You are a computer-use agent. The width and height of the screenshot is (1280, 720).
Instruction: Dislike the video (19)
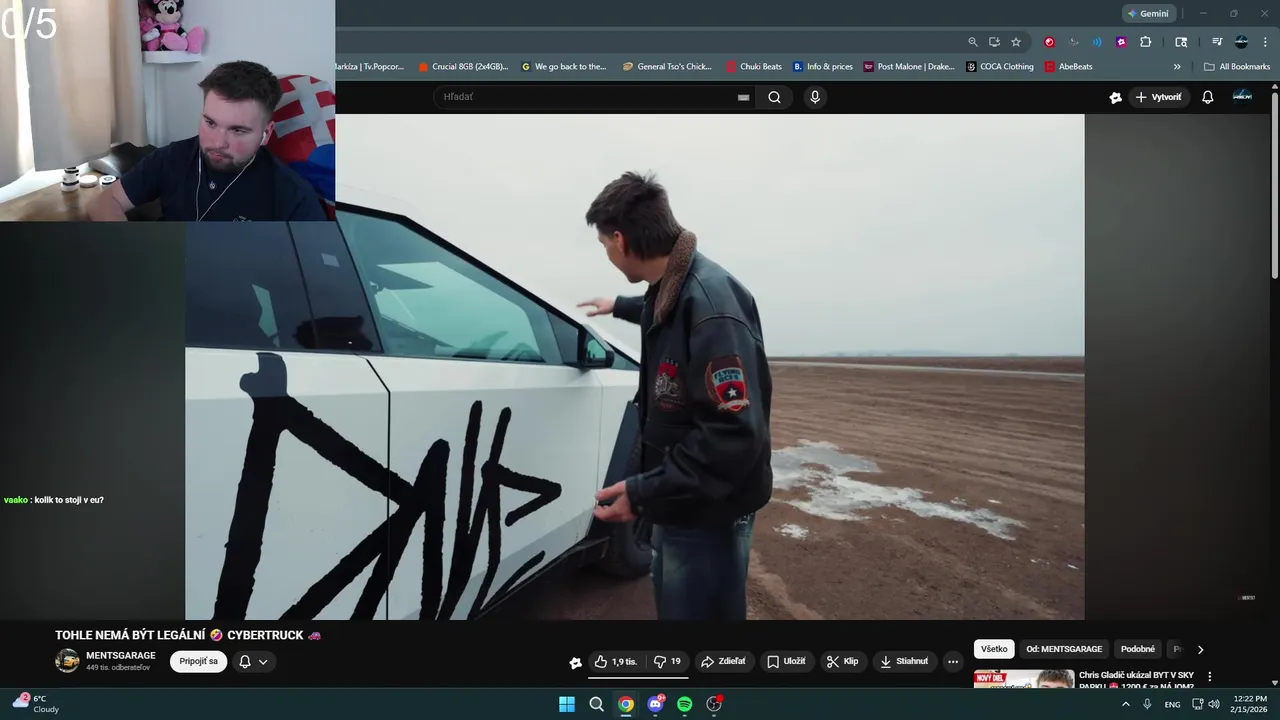(x=668, y=661)
